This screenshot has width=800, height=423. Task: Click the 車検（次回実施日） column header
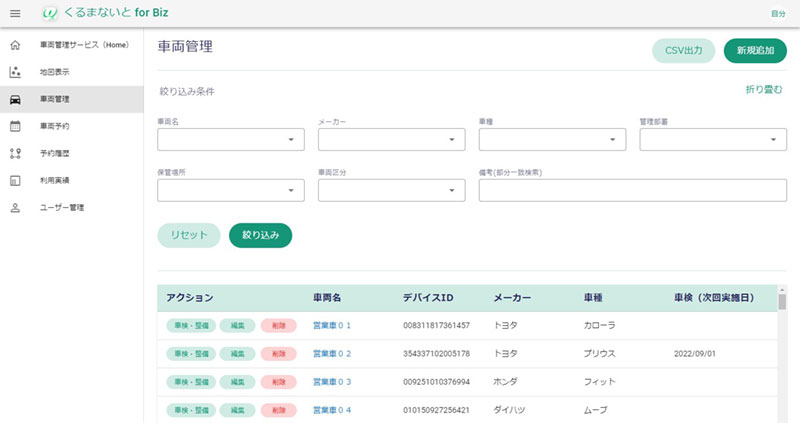(714, 297)
